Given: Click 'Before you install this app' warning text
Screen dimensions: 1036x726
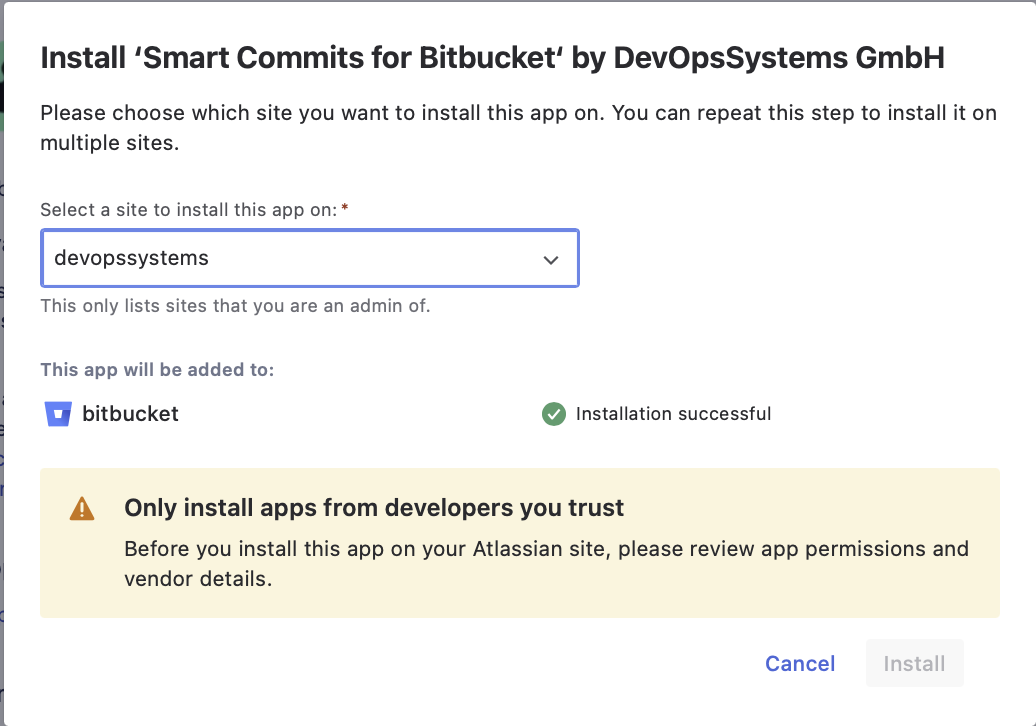Looking at the screenshot, I should pos(546,563).
